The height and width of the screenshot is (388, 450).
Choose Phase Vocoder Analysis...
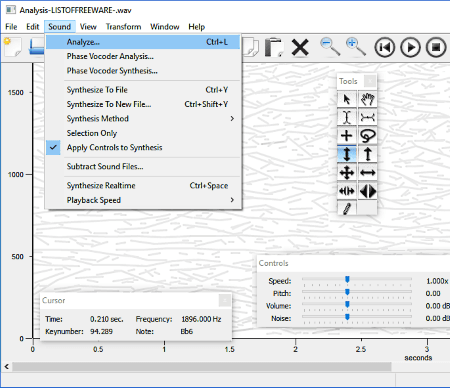(x=143, y=56)
